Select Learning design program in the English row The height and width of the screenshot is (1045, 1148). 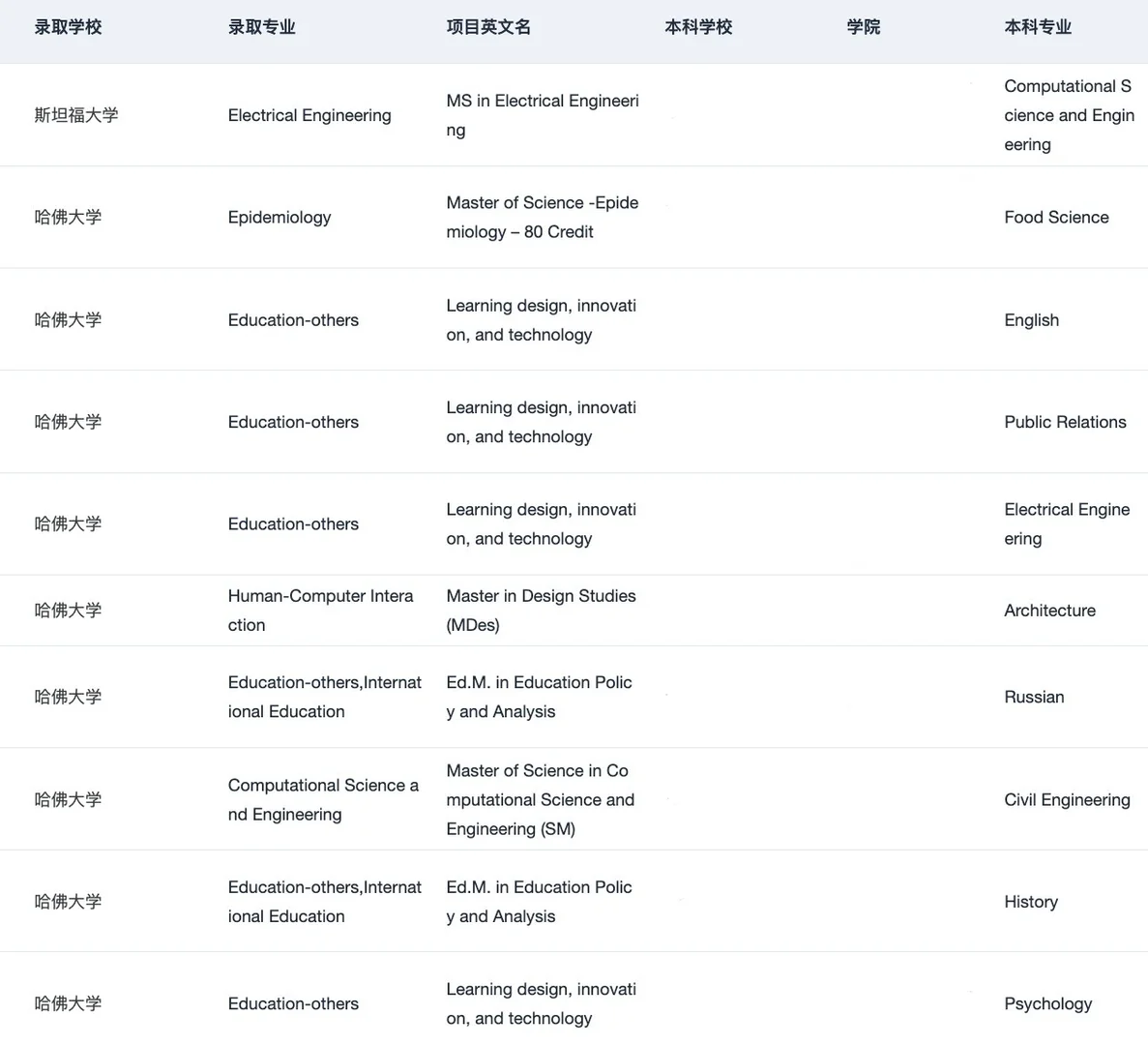(541, 320)
